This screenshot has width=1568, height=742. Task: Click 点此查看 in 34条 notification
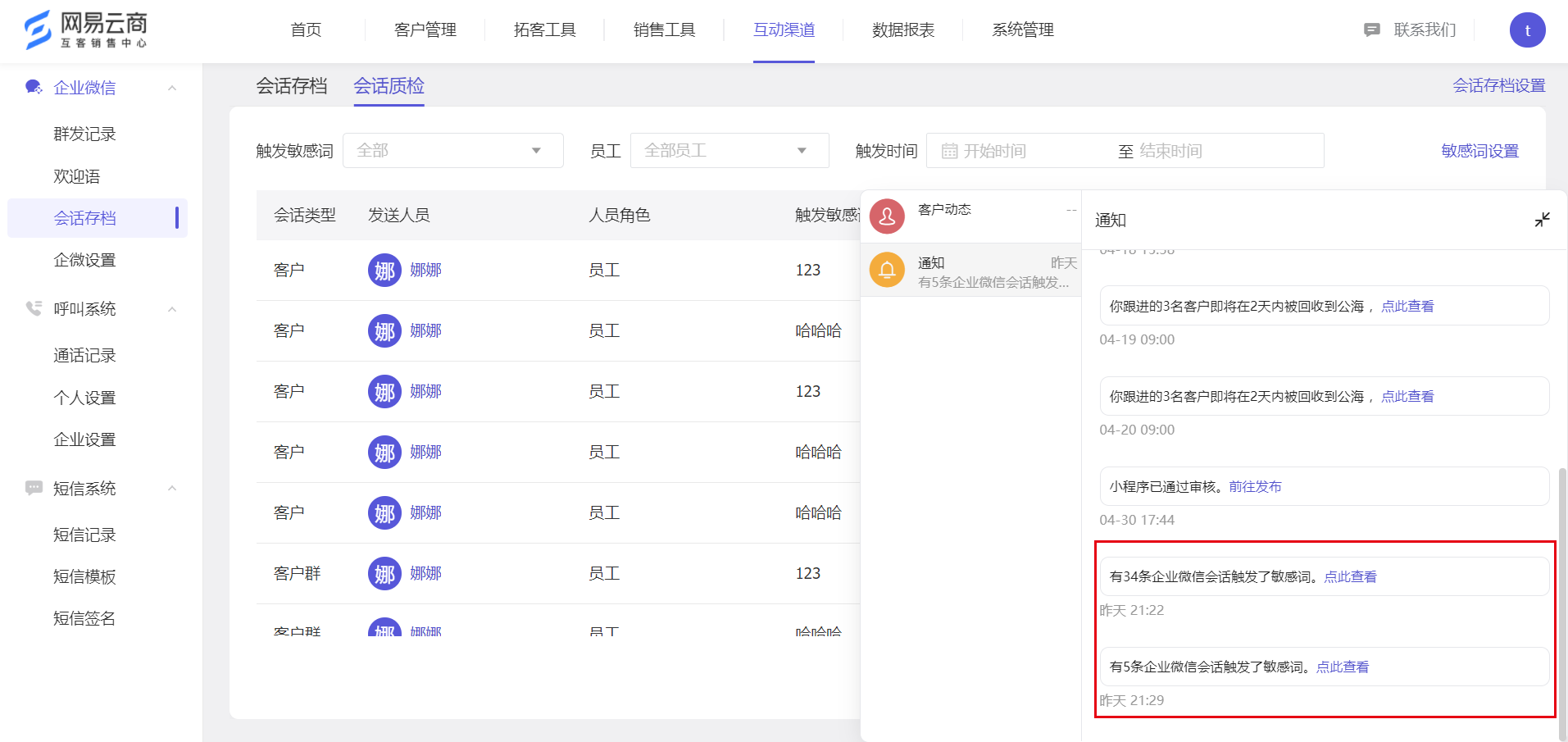coord(1350,576)
